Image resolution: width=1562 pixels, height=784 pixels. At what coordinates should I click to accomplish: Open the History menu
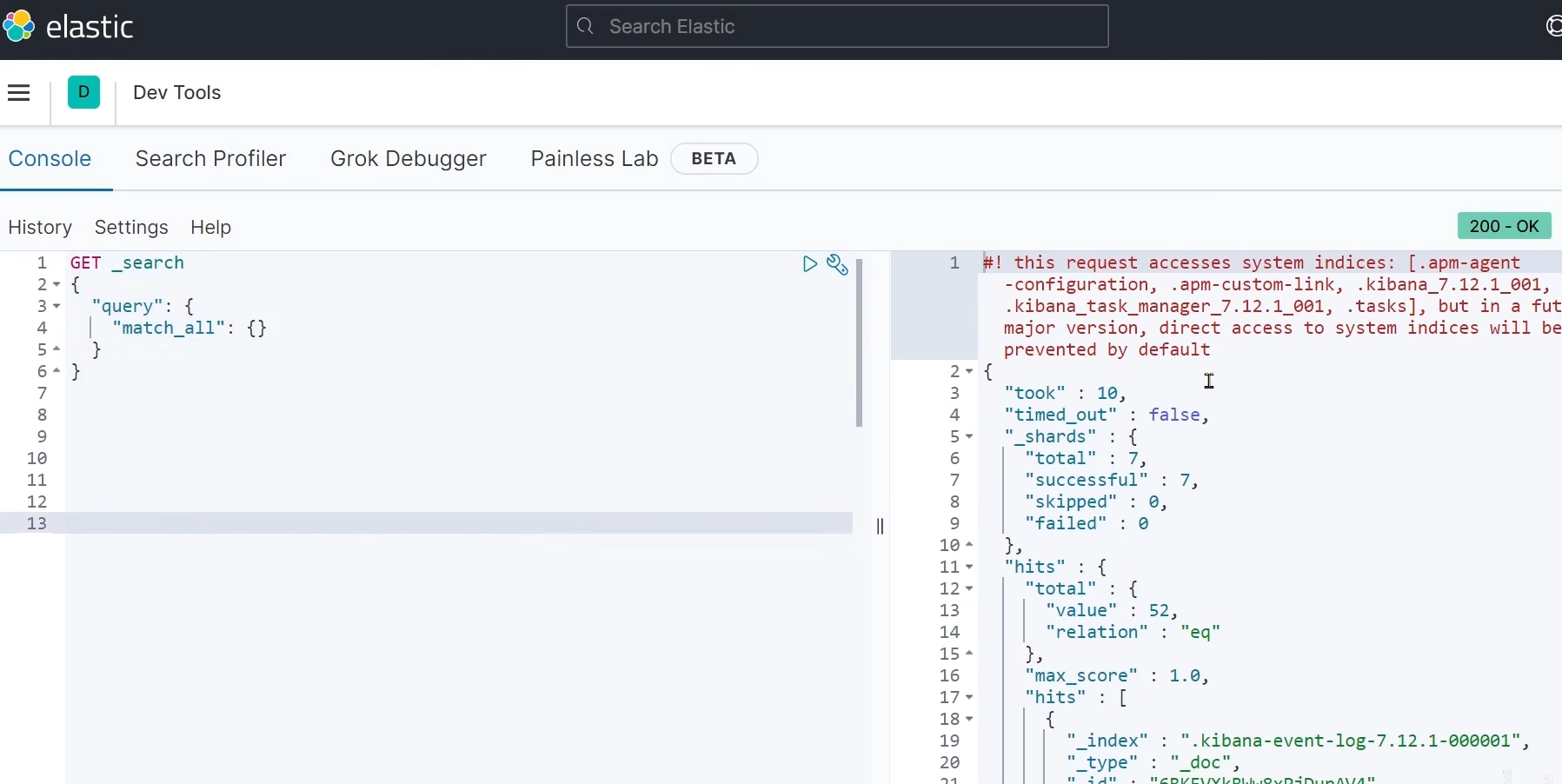click(x=40, y=228)
